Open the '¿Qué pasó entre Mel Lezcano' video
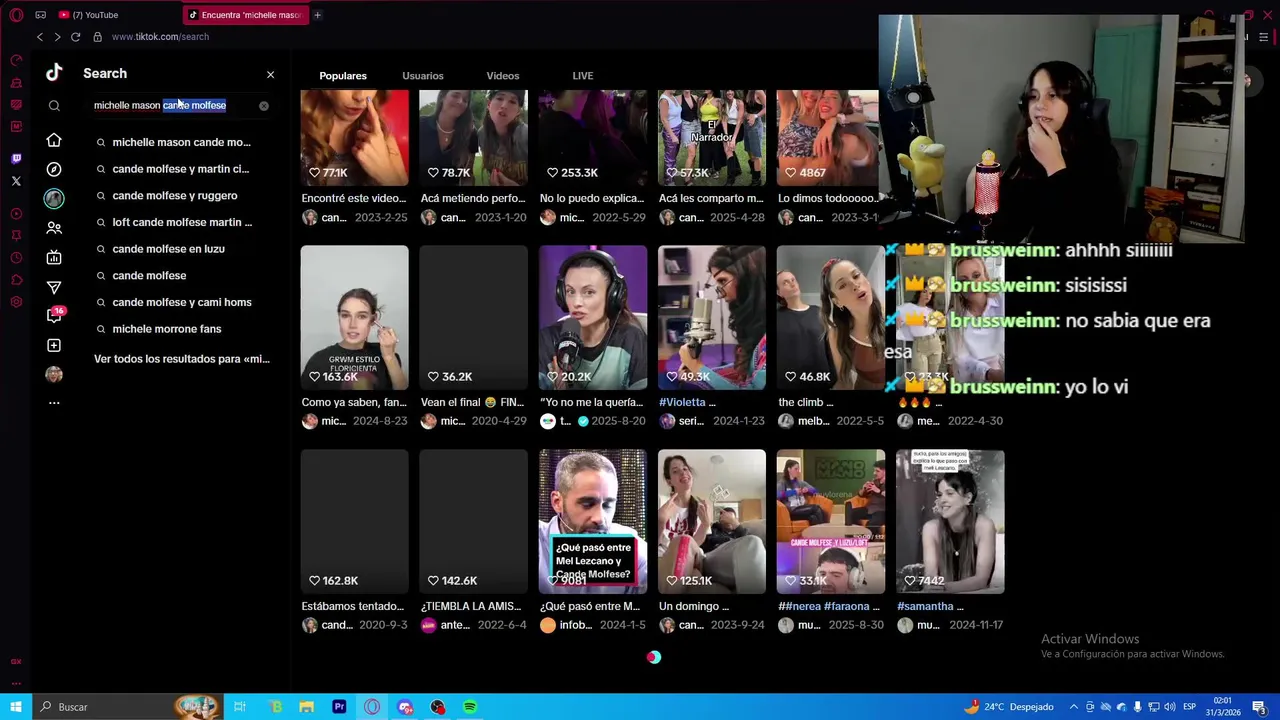Viewport: 1280px width, 720px height. tap(593, 521)
